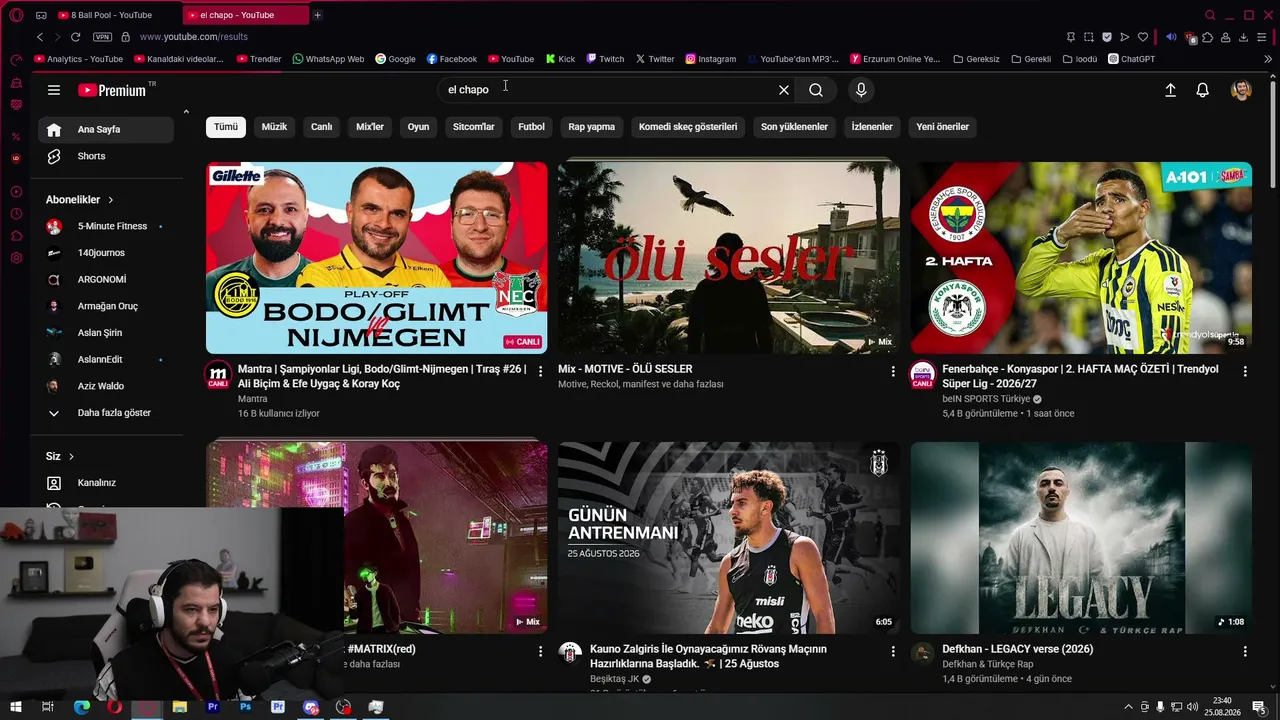Select the Müzik filter chip
The height and width of the screenshot is (720, 1280).
(274, 127)
